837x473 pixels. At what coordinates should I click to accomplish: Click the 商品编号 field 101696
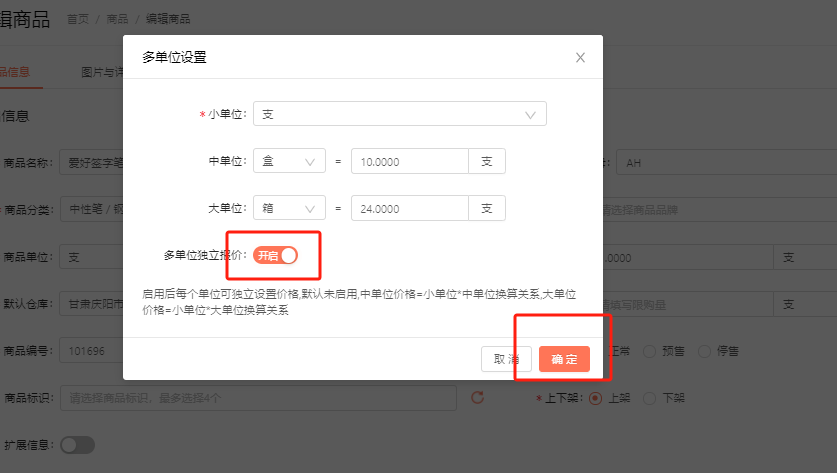(x=91, y=351)
